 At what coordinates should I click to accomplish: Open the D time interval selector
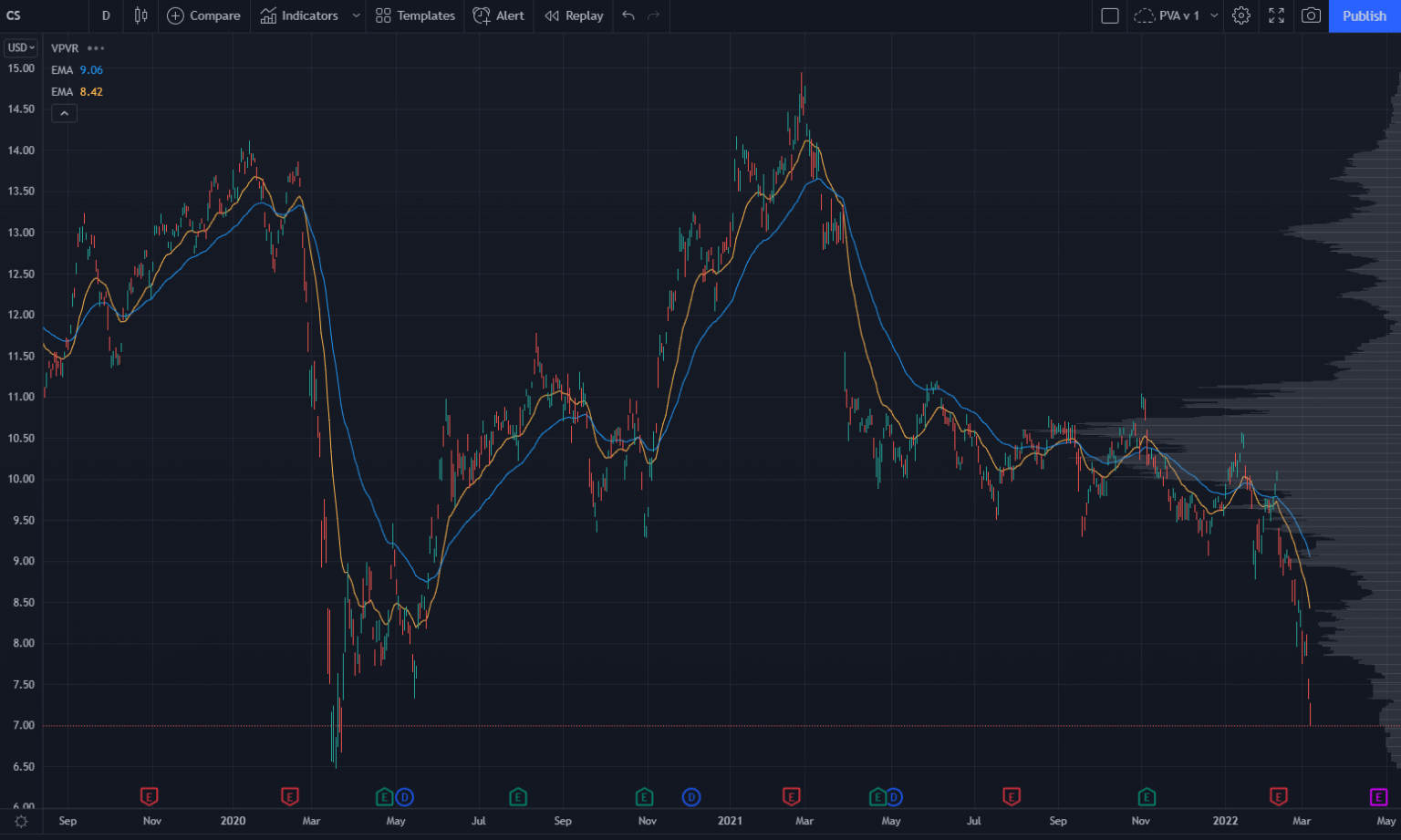point(106,16)
